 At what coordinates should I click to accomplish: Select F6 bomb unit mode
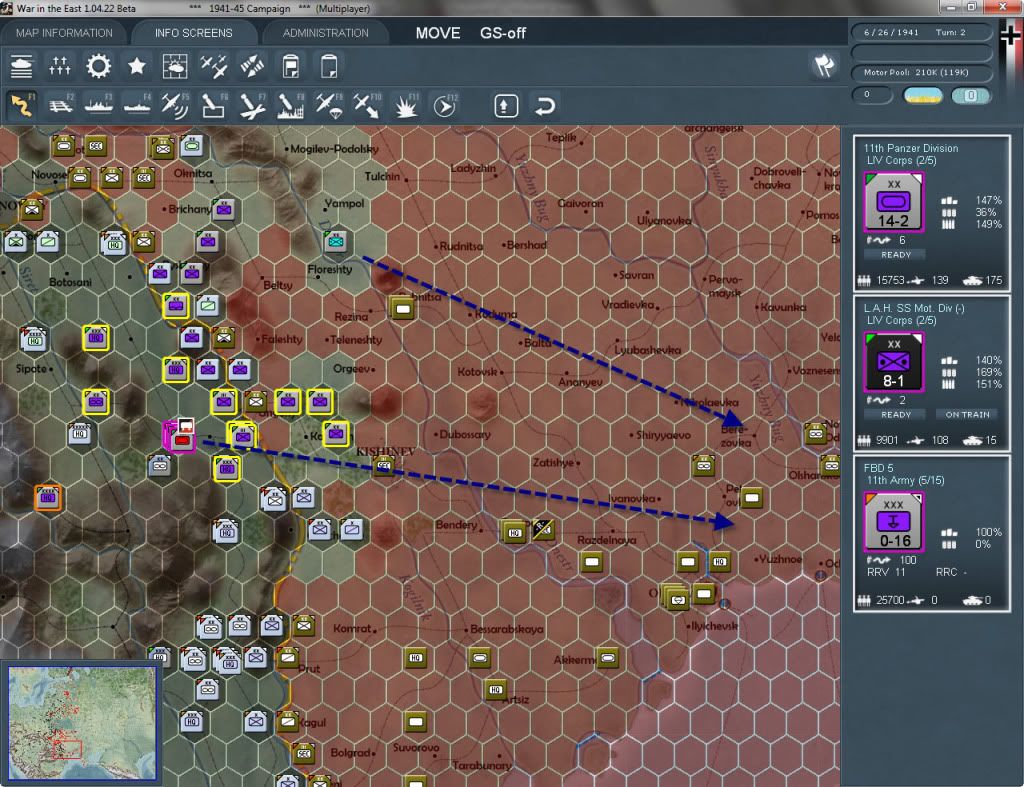(x=214, y=106)
